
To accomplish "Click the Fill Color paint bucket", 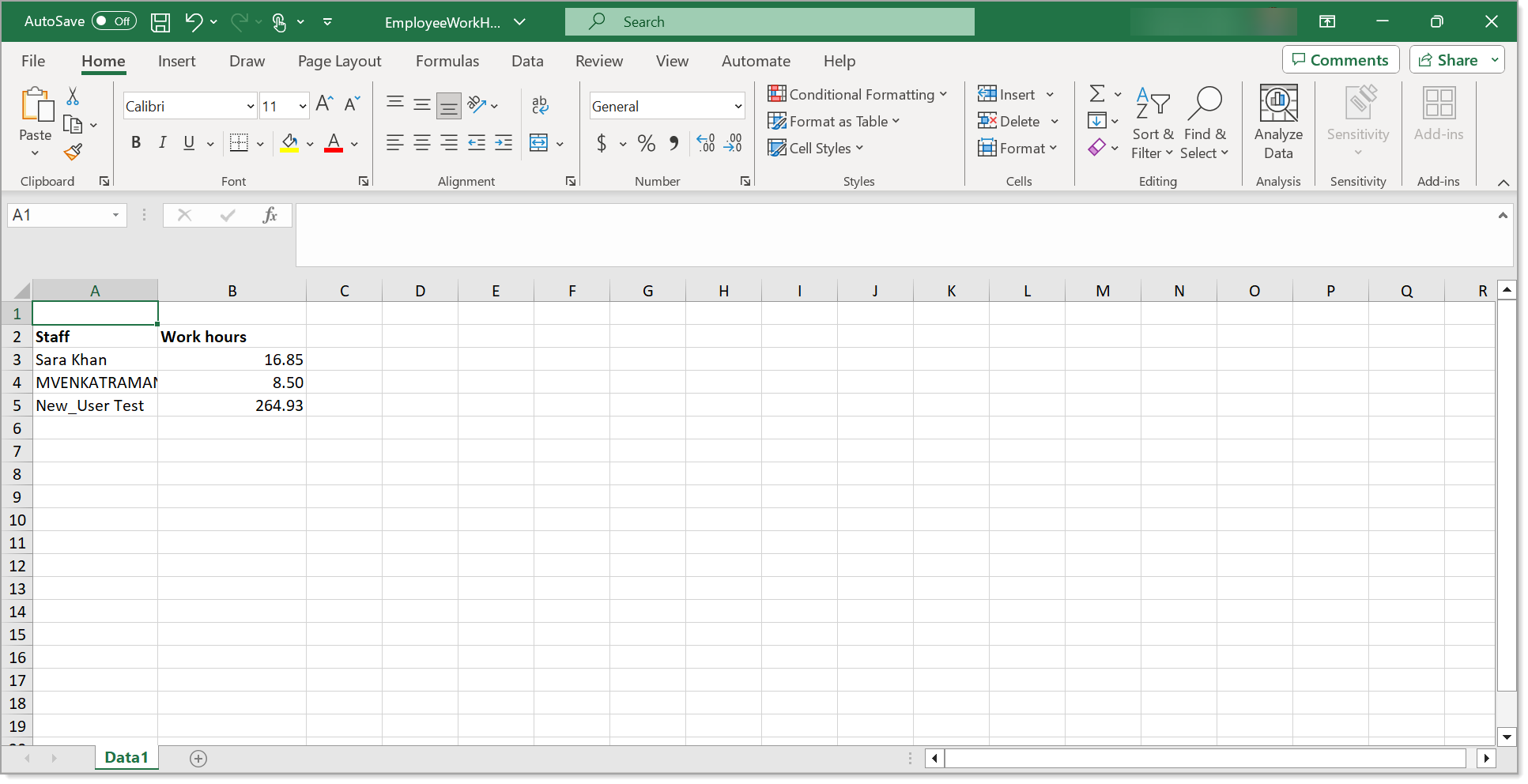I will (289, 143).
